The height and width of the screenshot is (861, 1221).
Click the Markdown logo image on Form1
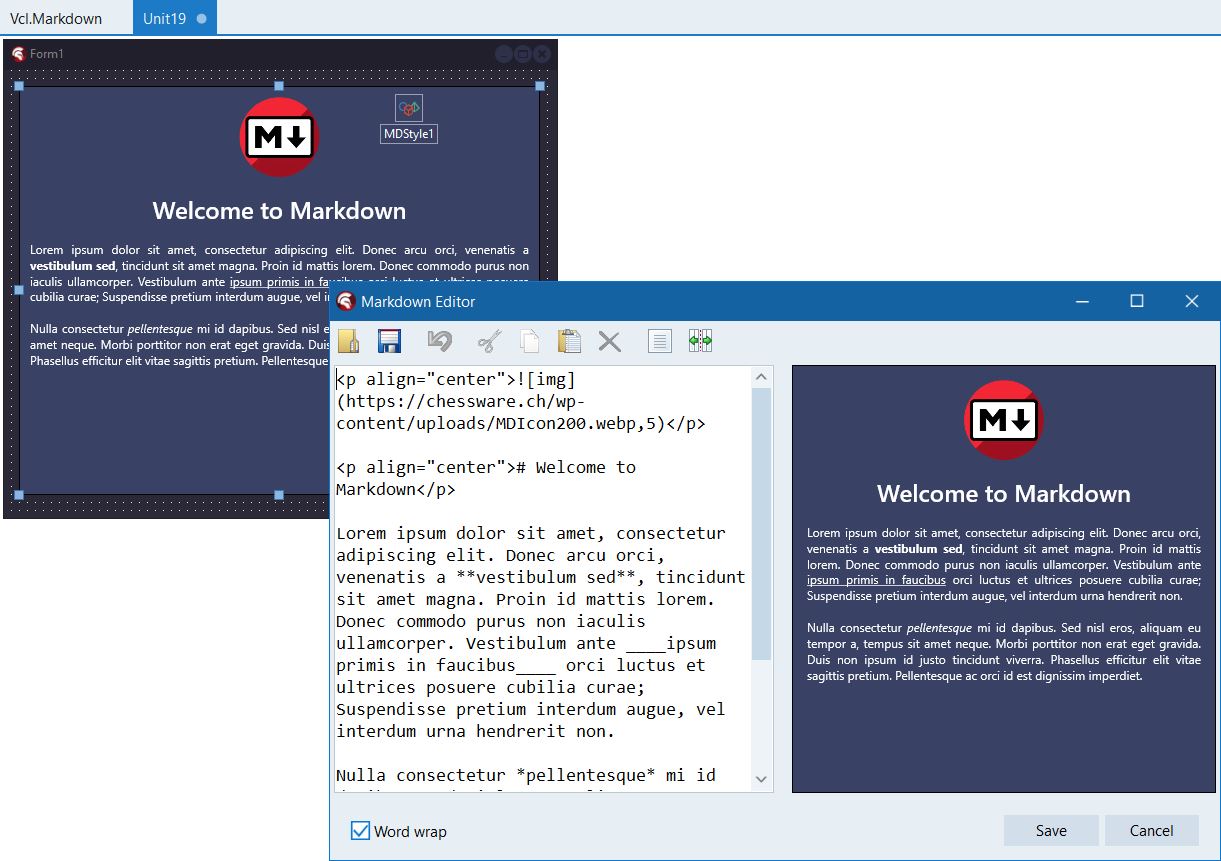[279, 137]
